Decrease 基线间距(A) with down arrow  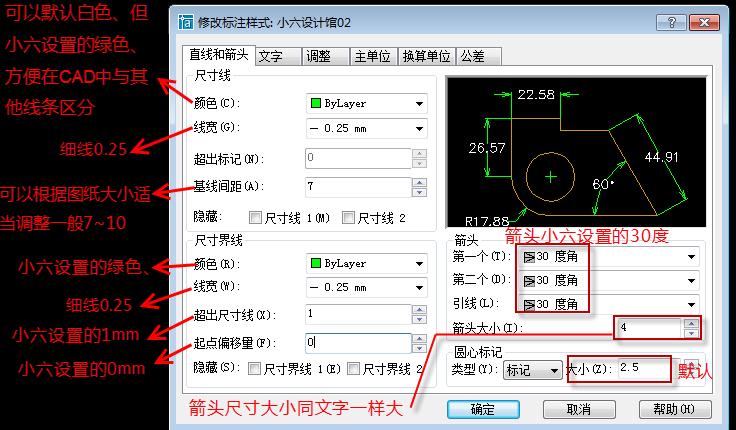419,192
